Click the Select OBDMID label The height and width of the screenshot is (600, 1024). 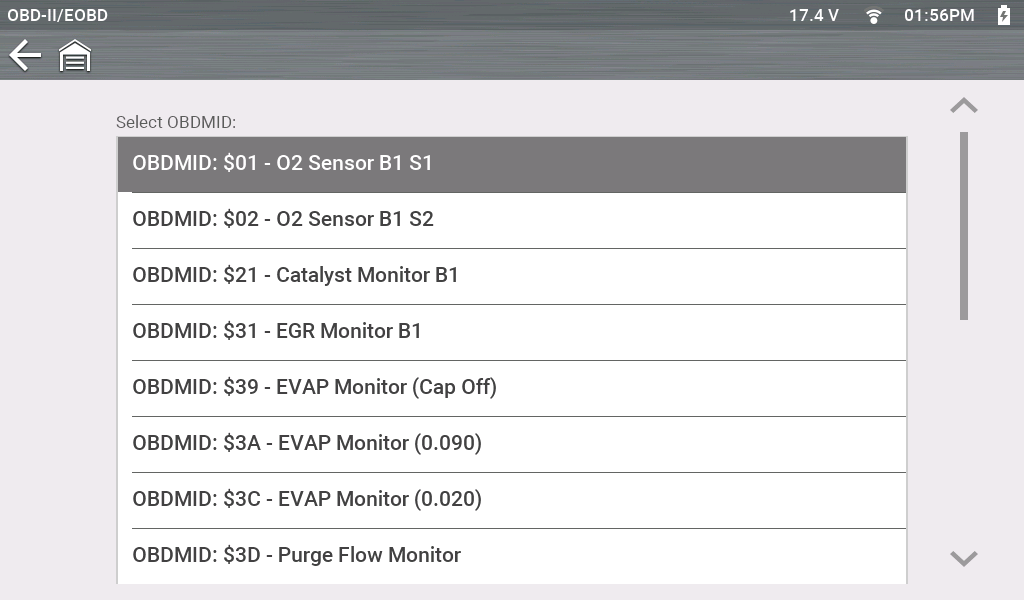coord(176,123)
